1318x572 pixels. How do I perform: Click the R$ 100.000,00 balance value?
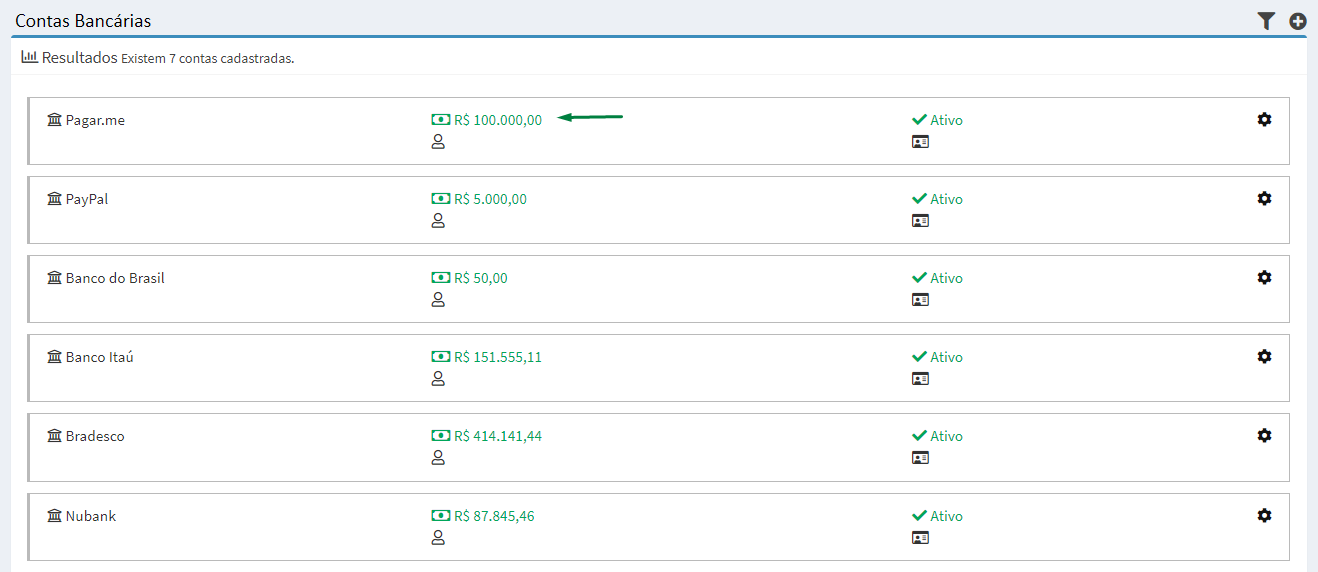pyautogui.click(x=497, y=120)
